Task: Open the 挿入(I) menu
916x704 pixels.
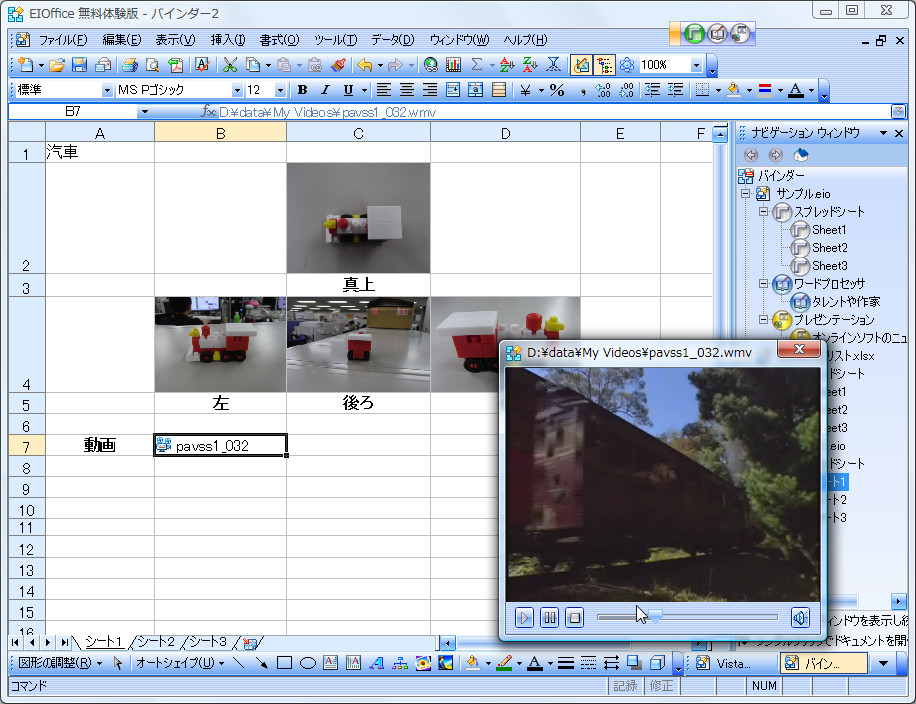Action: (228, 40)
